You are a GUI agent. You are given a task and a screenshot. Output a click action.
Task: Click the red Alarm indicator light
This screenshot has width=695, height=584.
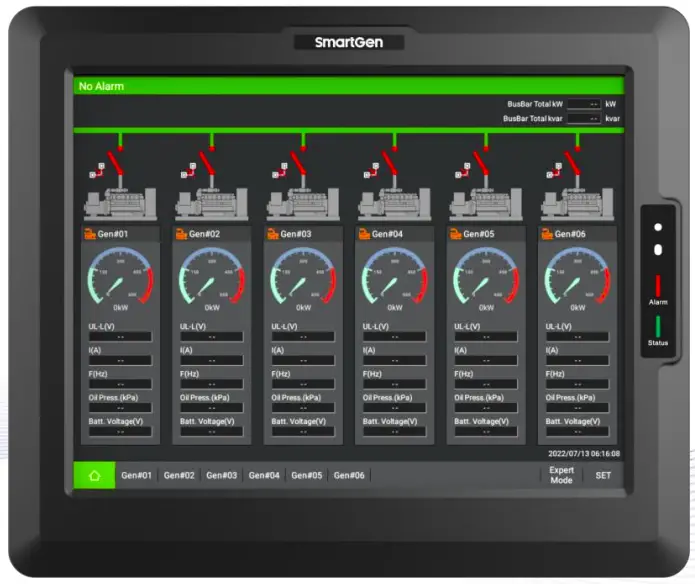658,285
